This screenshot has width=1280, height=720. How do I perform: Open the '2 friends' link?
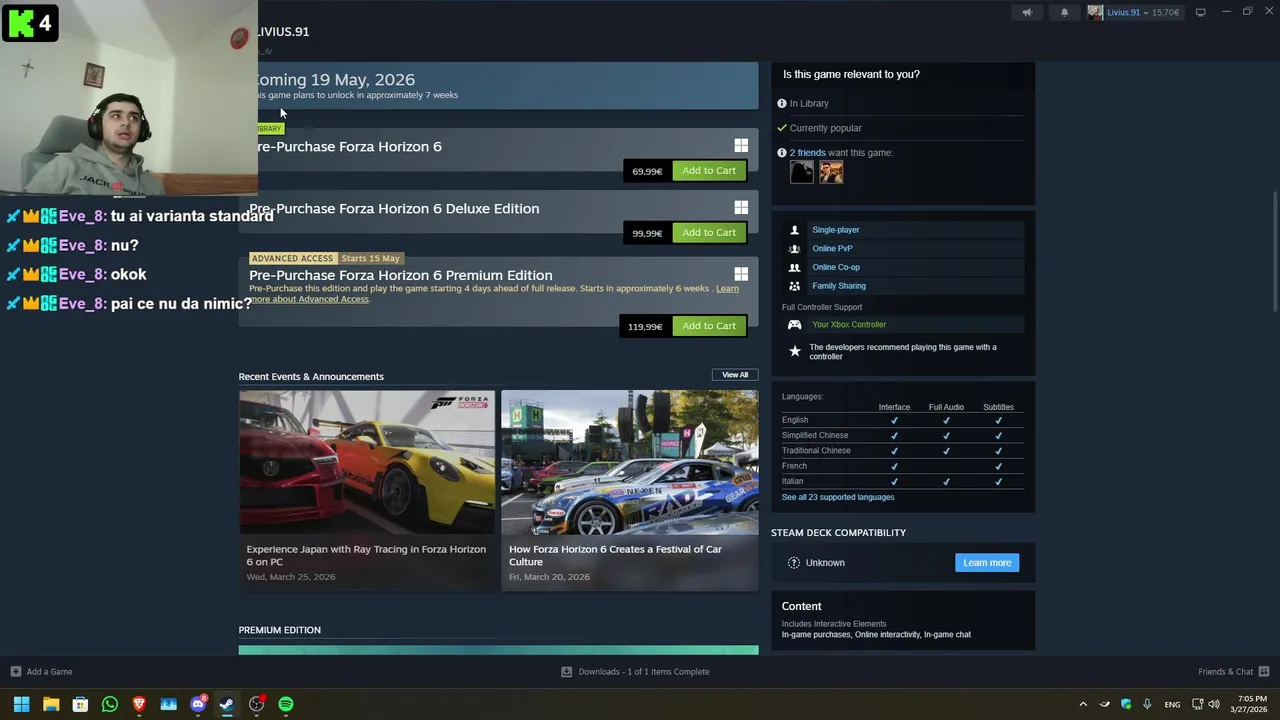coord(808,153)
